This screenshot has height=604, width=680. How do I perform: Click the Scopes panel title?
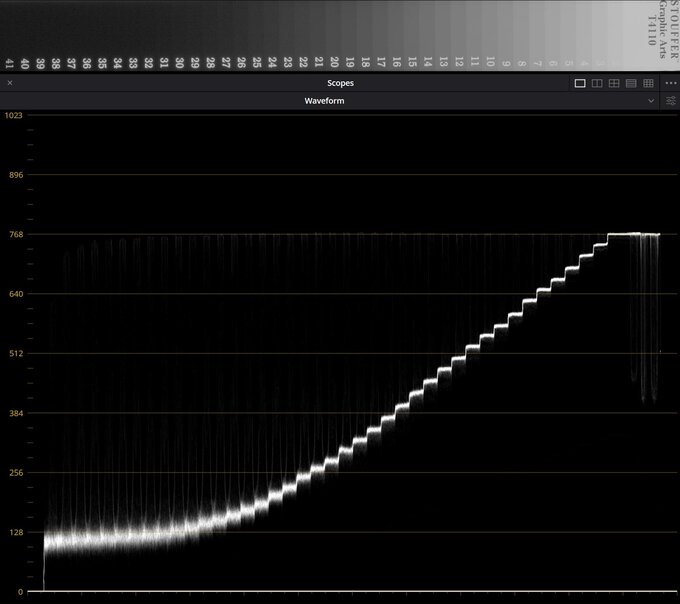340,83
